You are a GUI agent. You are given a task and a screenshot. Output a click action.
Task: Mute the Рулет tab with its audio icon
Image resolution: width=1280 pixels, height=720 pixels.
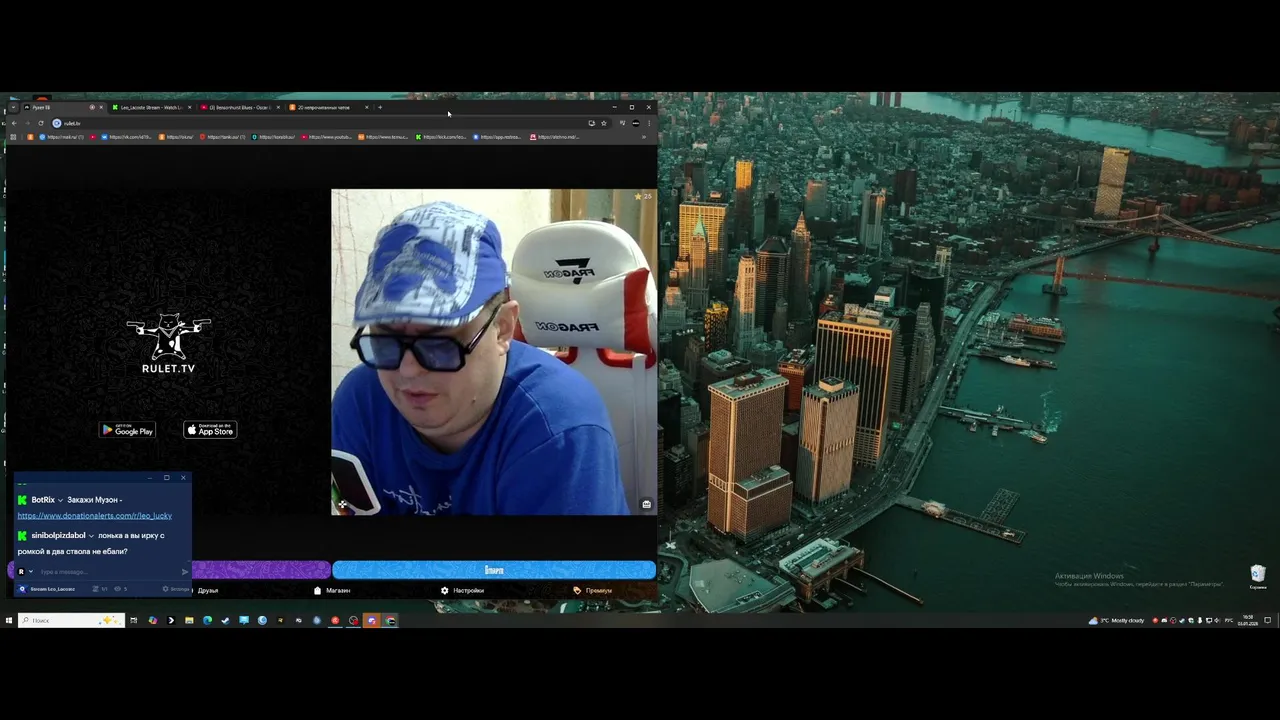pos(92,107)
